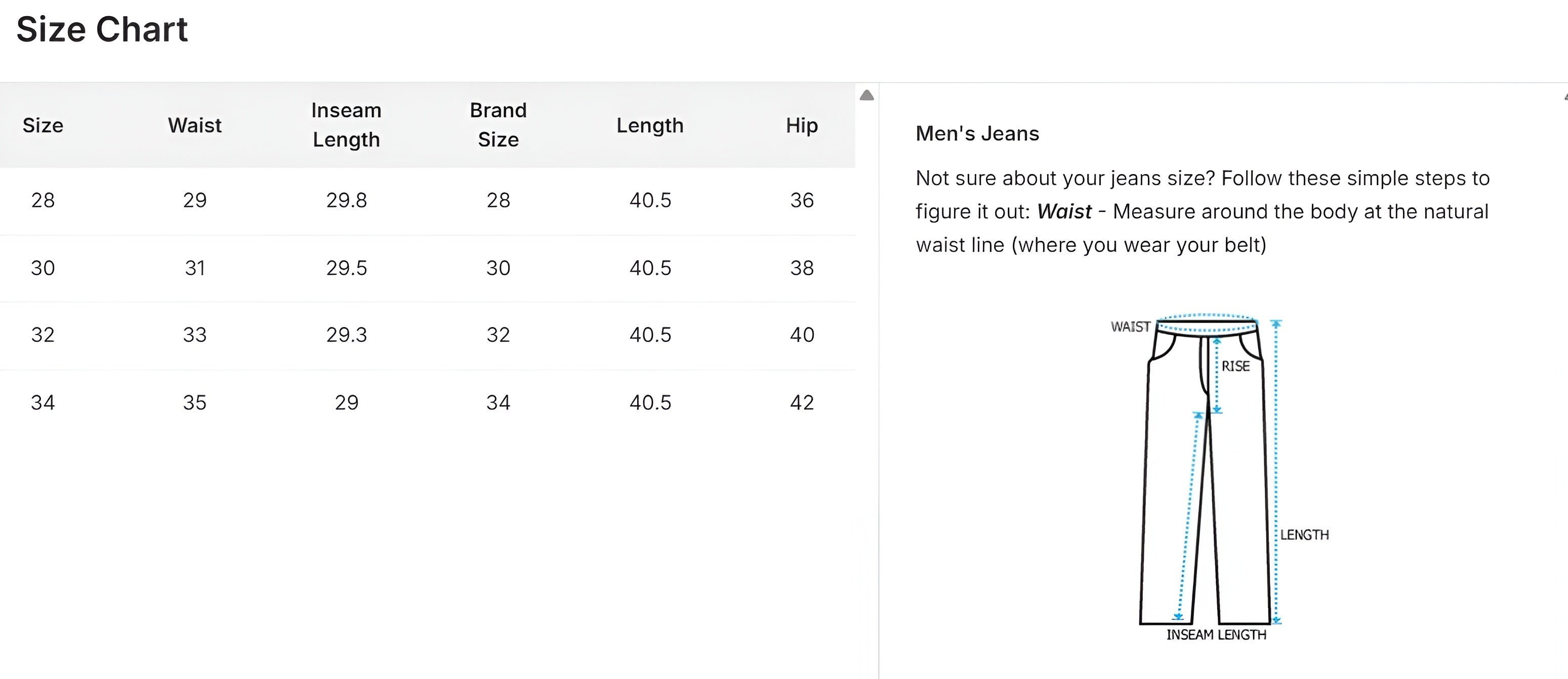The image size is (1568, 679).
Task: Click the Size Chart title
Action: [102, 29]
